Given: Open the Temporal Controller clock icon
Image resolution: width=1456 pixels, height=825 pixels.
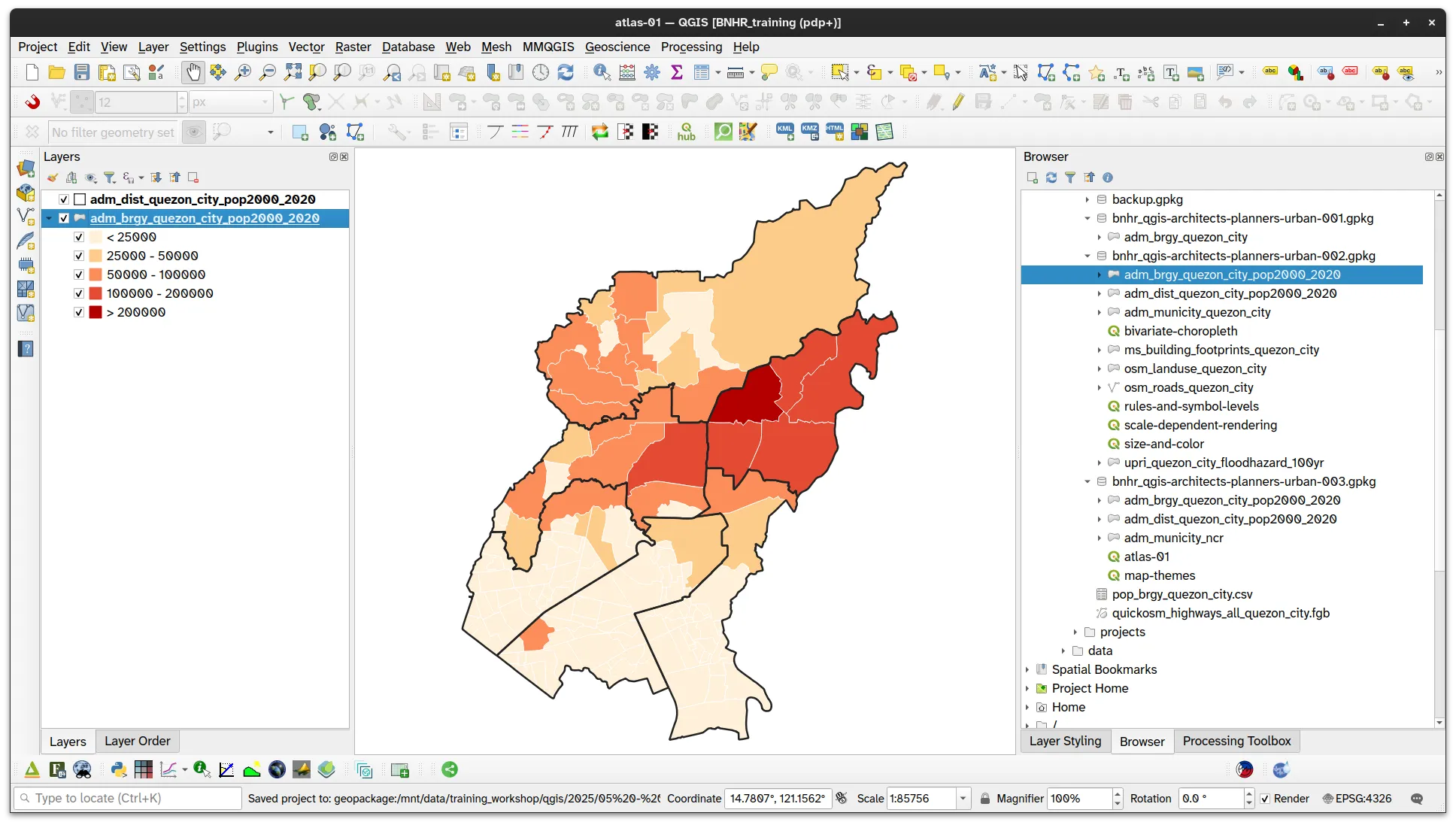Looking at the screenshot, I should 541,72.
